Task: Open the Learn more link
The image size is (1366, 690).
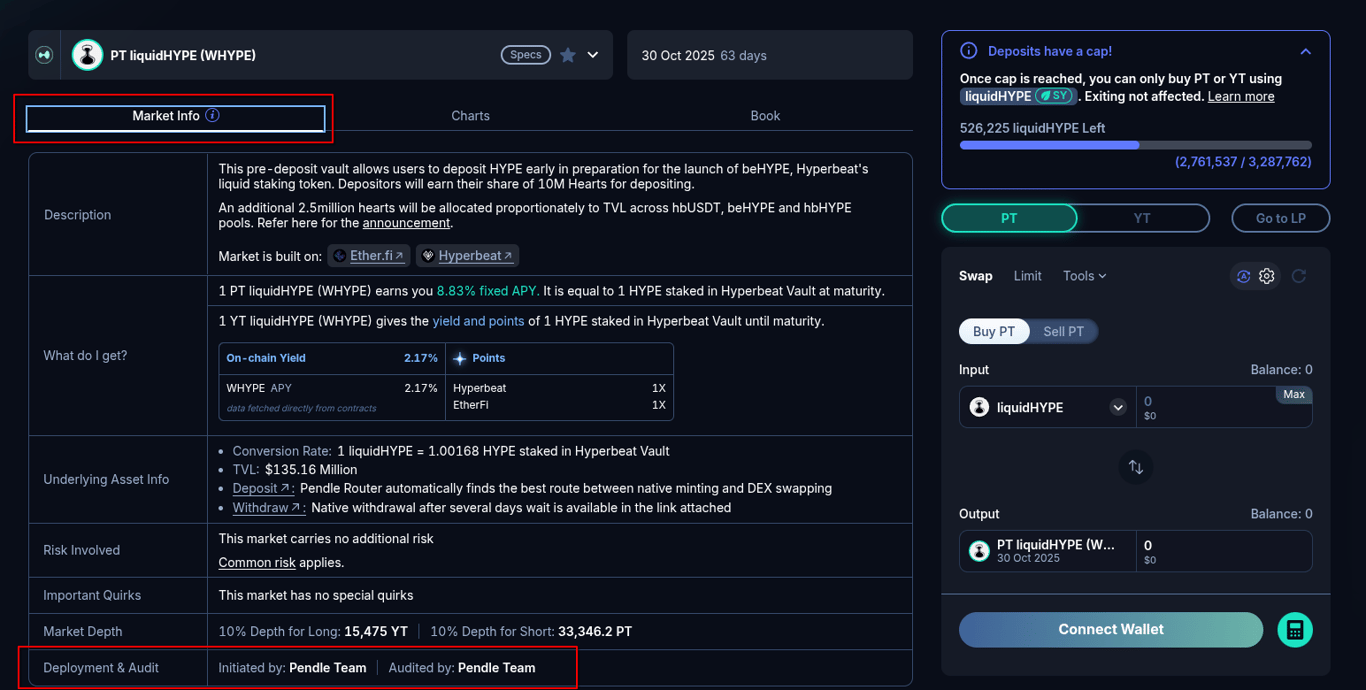Action: (1241, 96)
